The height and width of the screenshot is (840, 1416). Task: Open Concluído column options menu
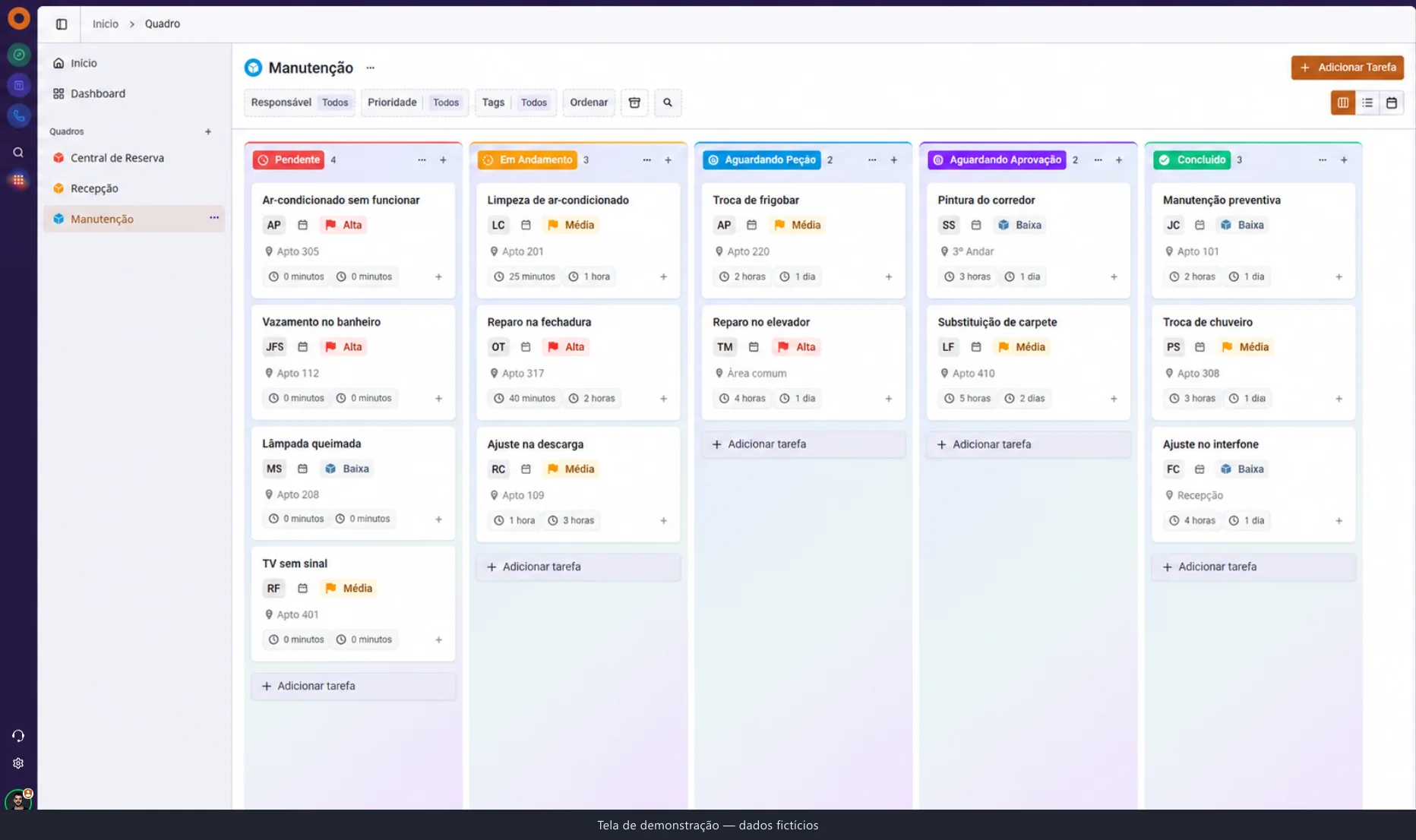pos(1323,160)
